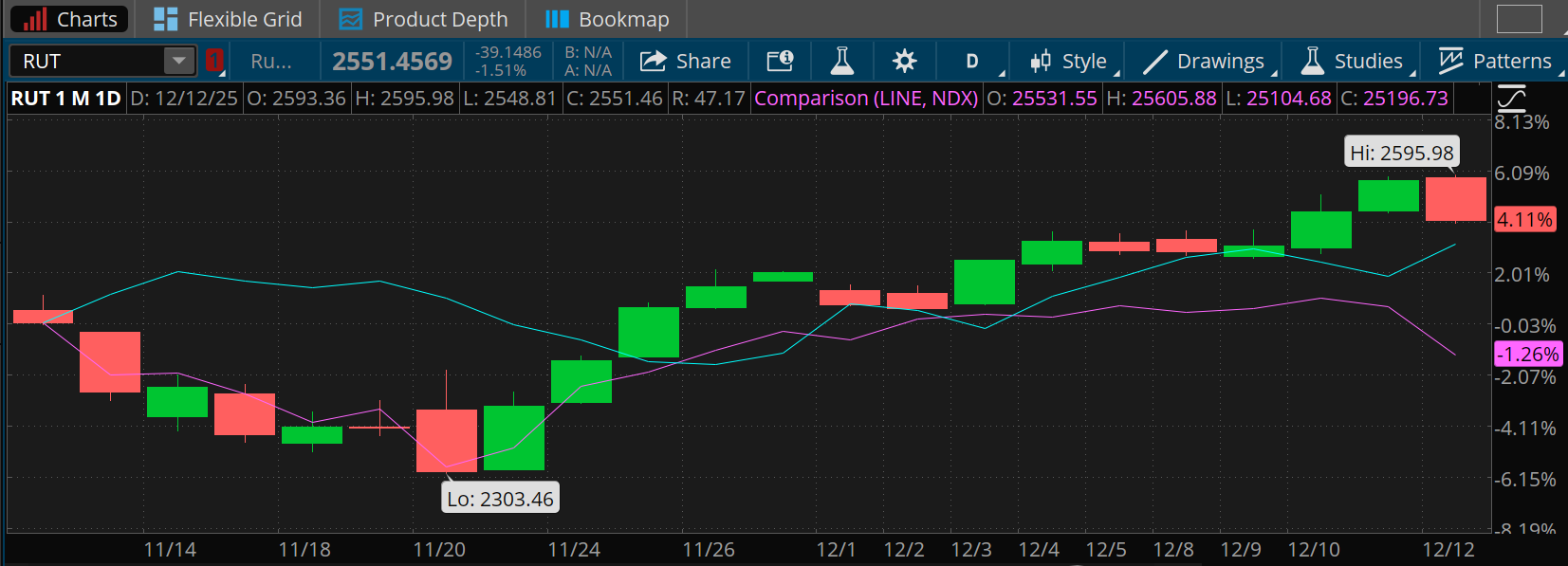The image size is (1568, 566).
Task: Click the O: 2593.36 open value
Action: [x=296, y=98]
